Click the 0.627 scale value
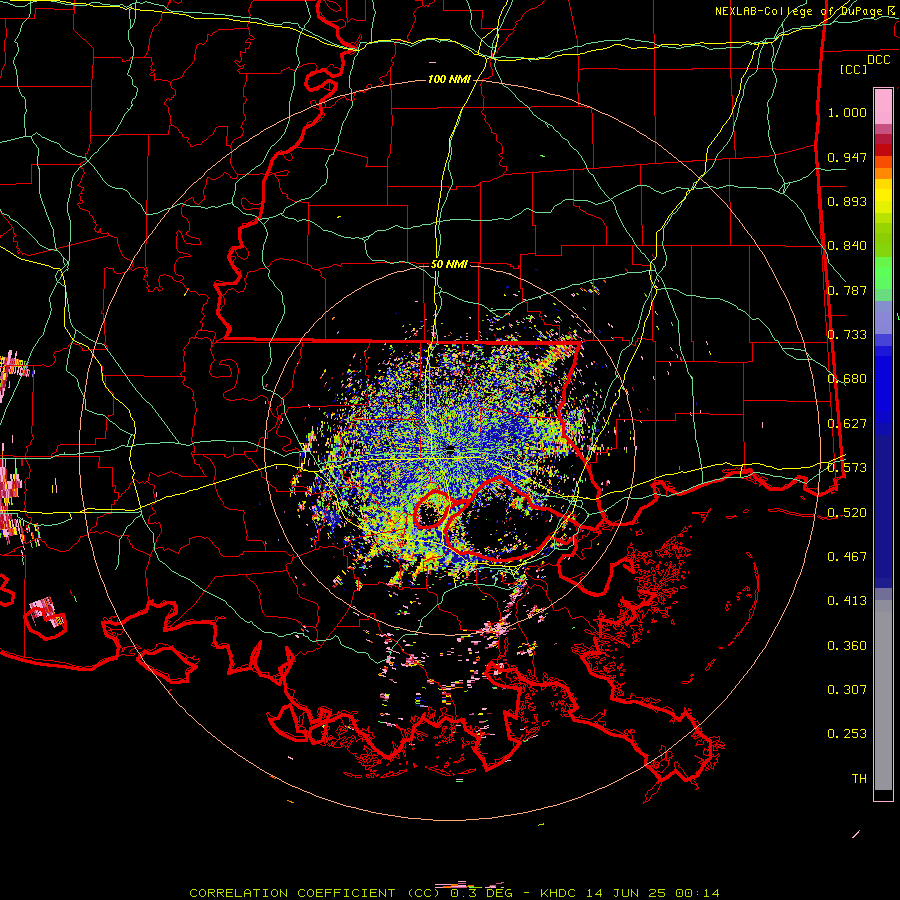Screen dimensions: 900x900 tap(847, 424)
